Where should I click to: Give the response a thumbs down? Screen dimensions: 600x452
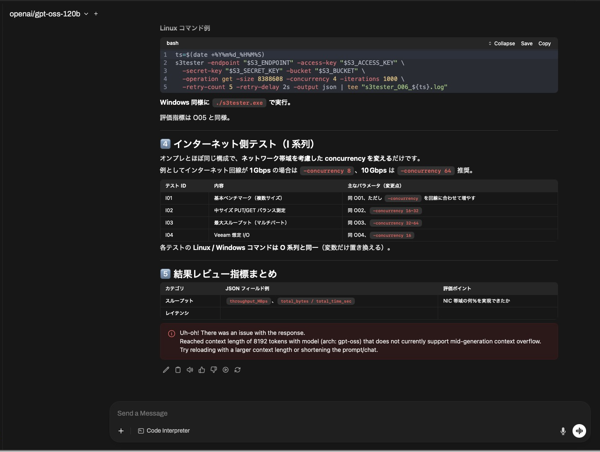pos(213,370)
